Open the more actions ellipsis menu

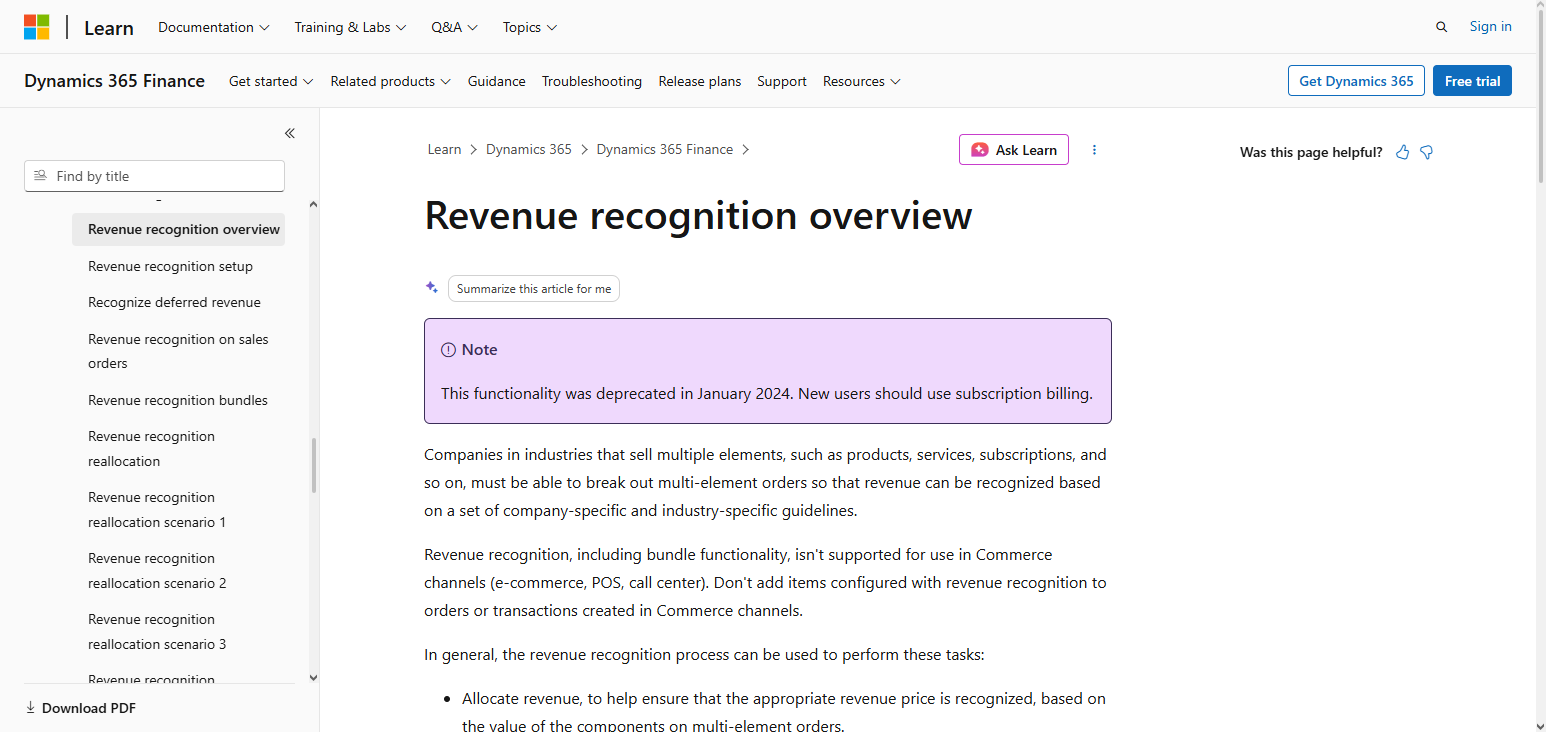tap(1094, 150)
